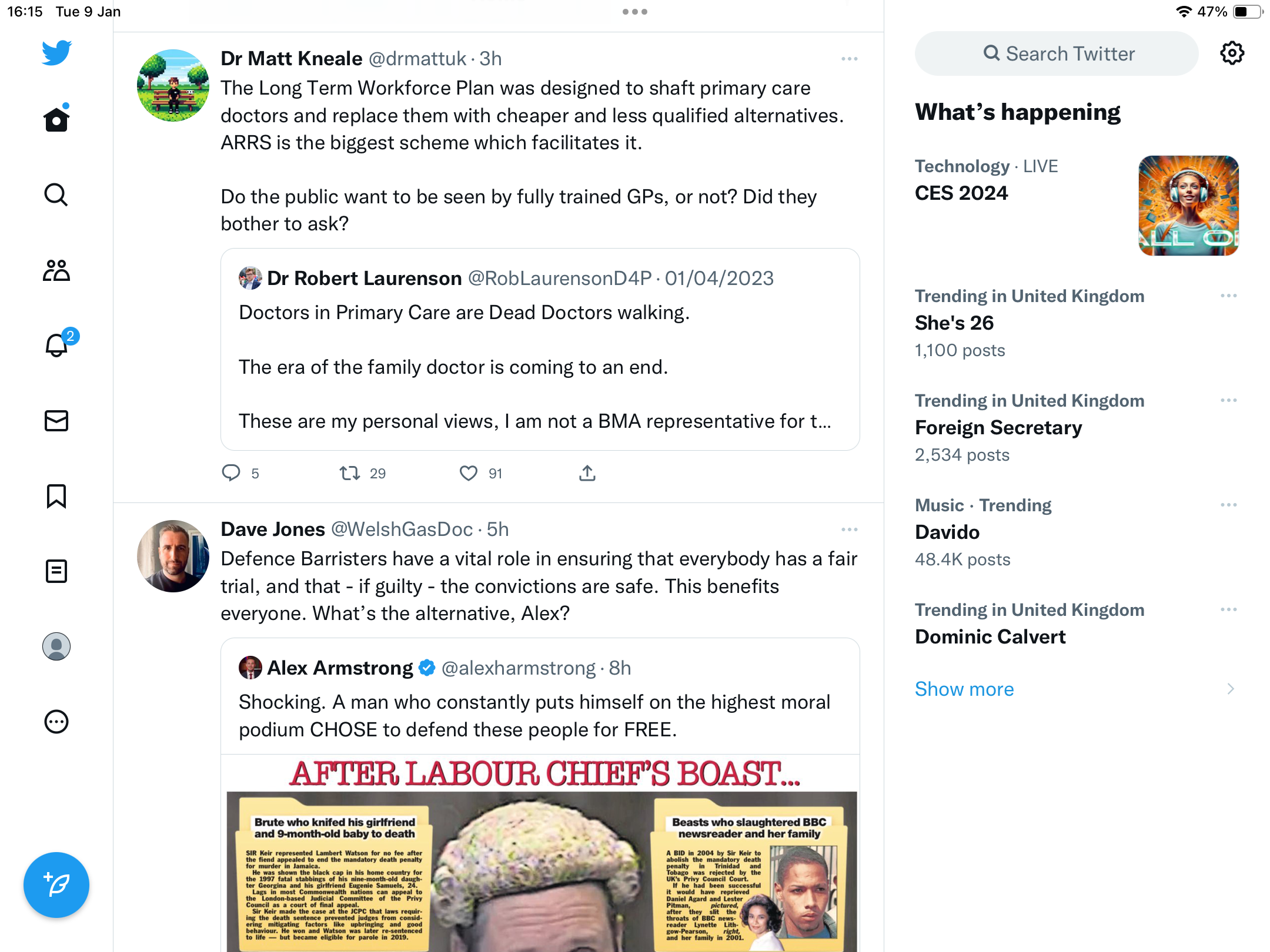
Task: Open the CES 2024 thumbnail image
Action: [x=1189, y=206]
